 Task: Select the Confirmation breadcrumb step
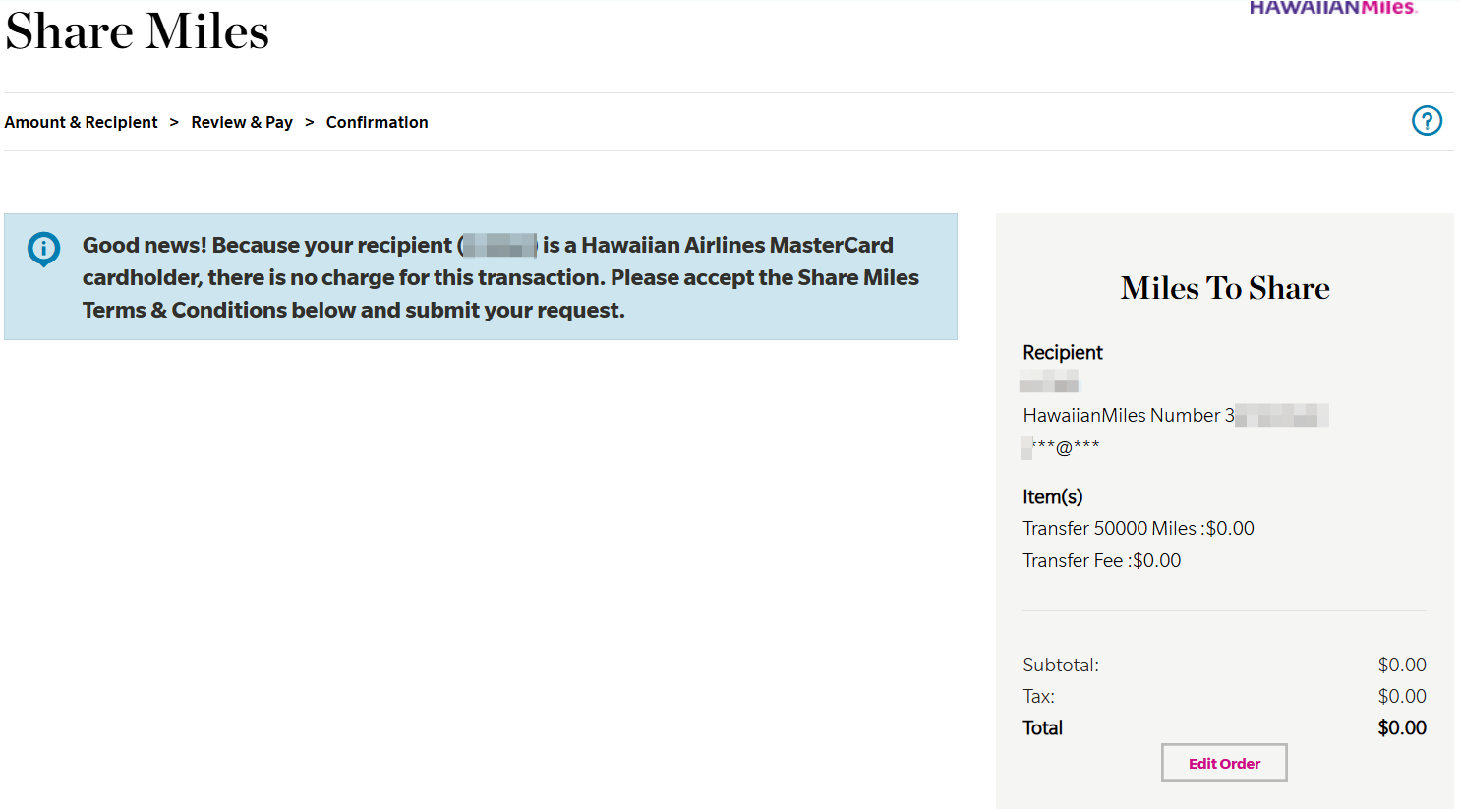(377, 122)
